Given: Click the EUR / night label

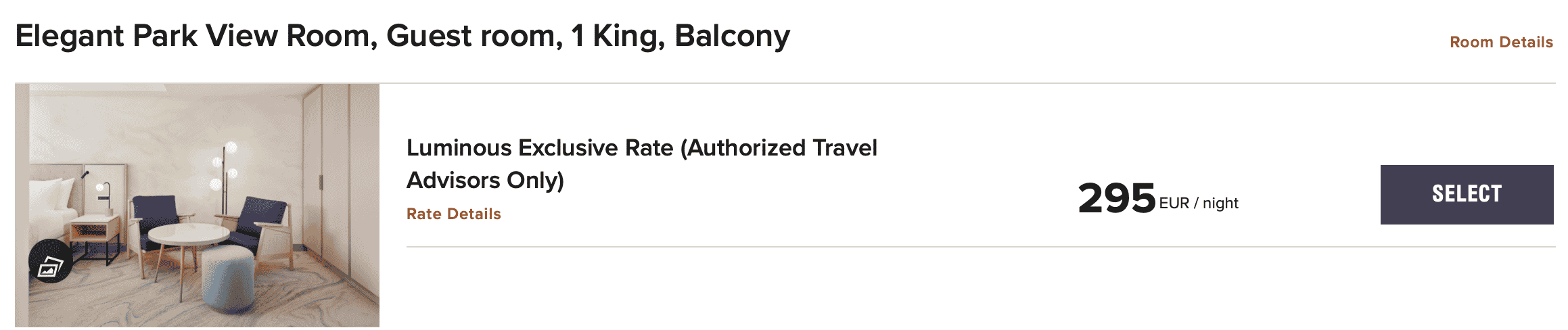Looking at the screenshot, I should 1199,204.
